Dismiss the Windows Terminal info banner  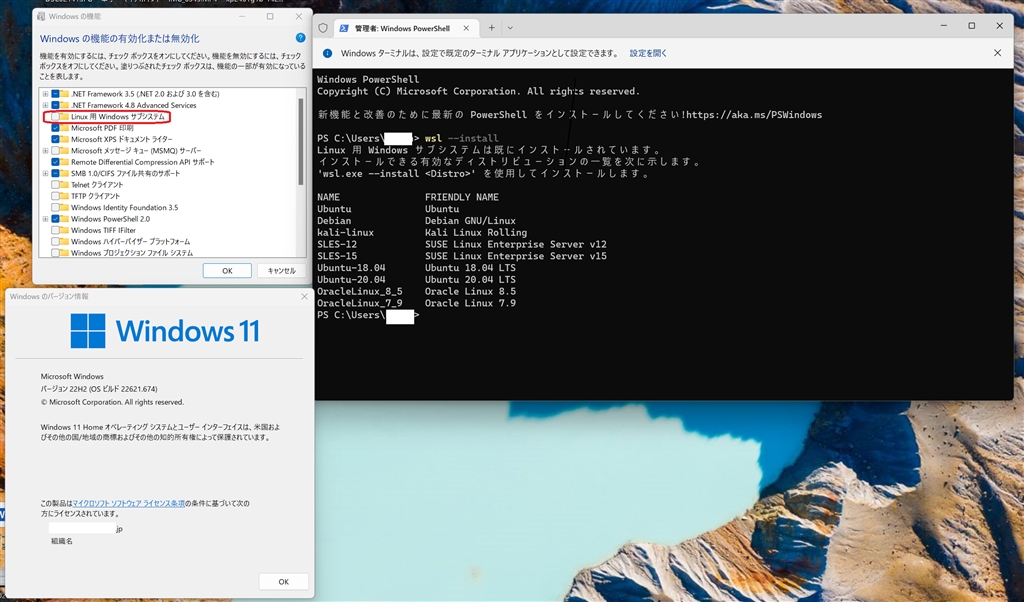point(997,53)
